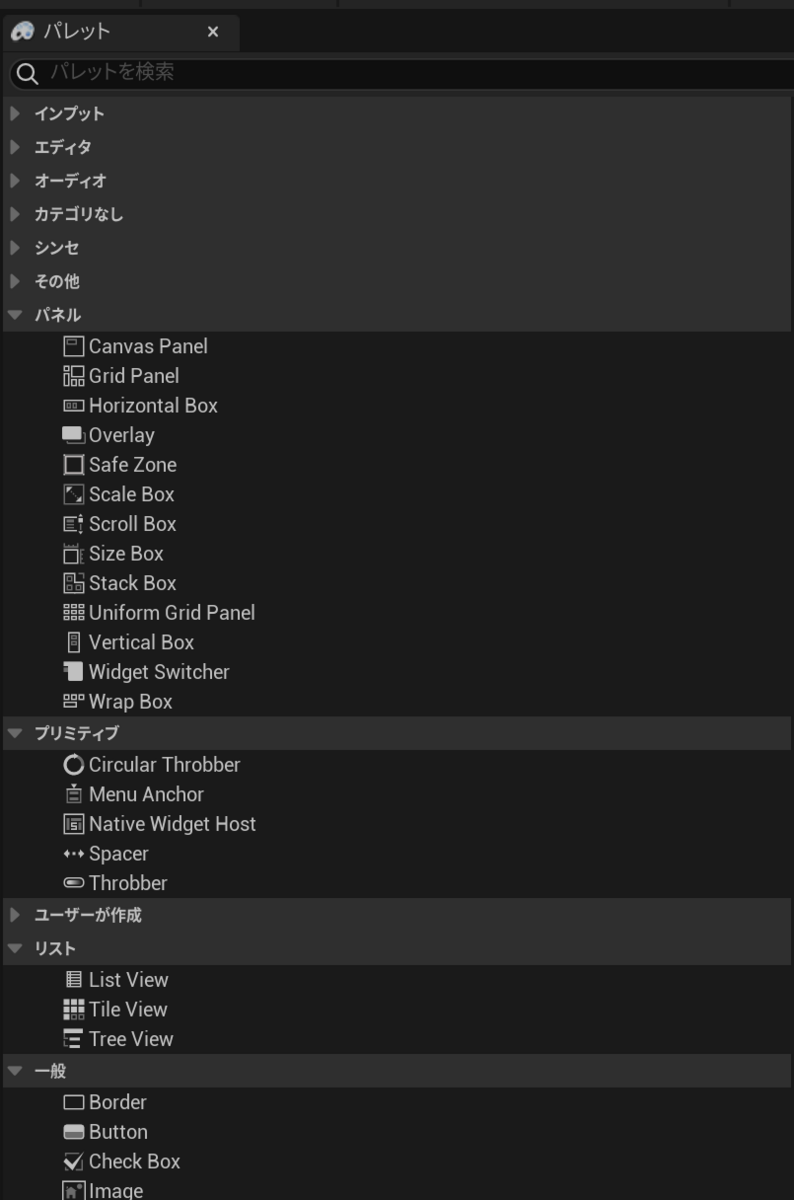794x1200 pixels.
Task: Click the Circular Throbber icon
Action: (x=73, y=765)
